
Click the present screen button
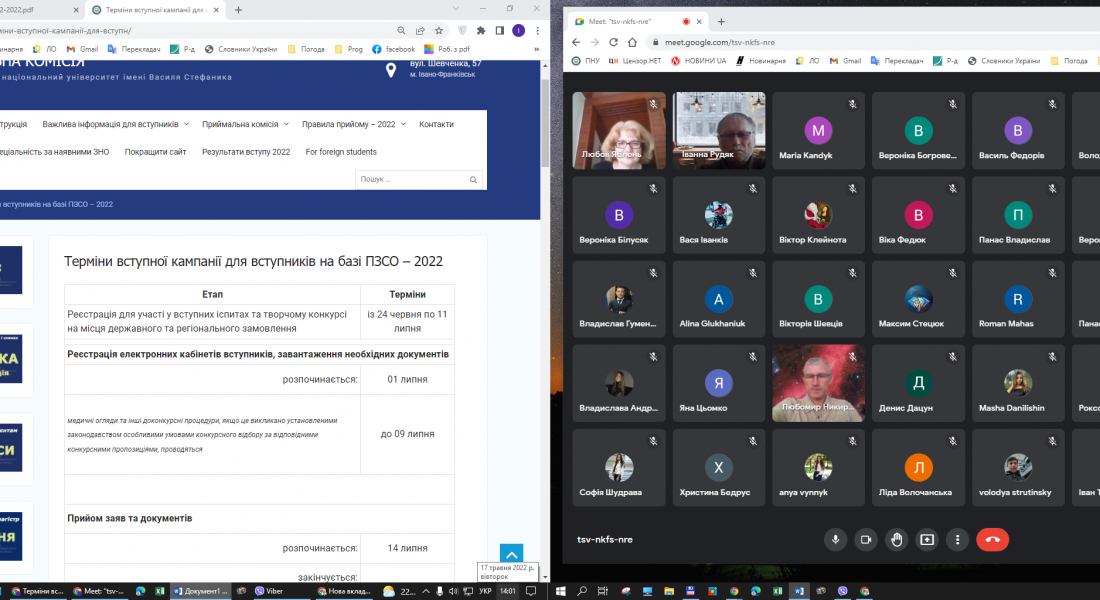pos(927,539)
